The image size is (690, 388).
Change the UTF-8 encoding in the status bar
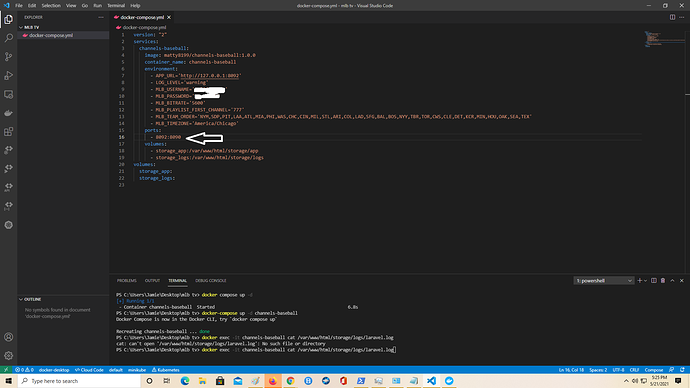click(618, 370)
